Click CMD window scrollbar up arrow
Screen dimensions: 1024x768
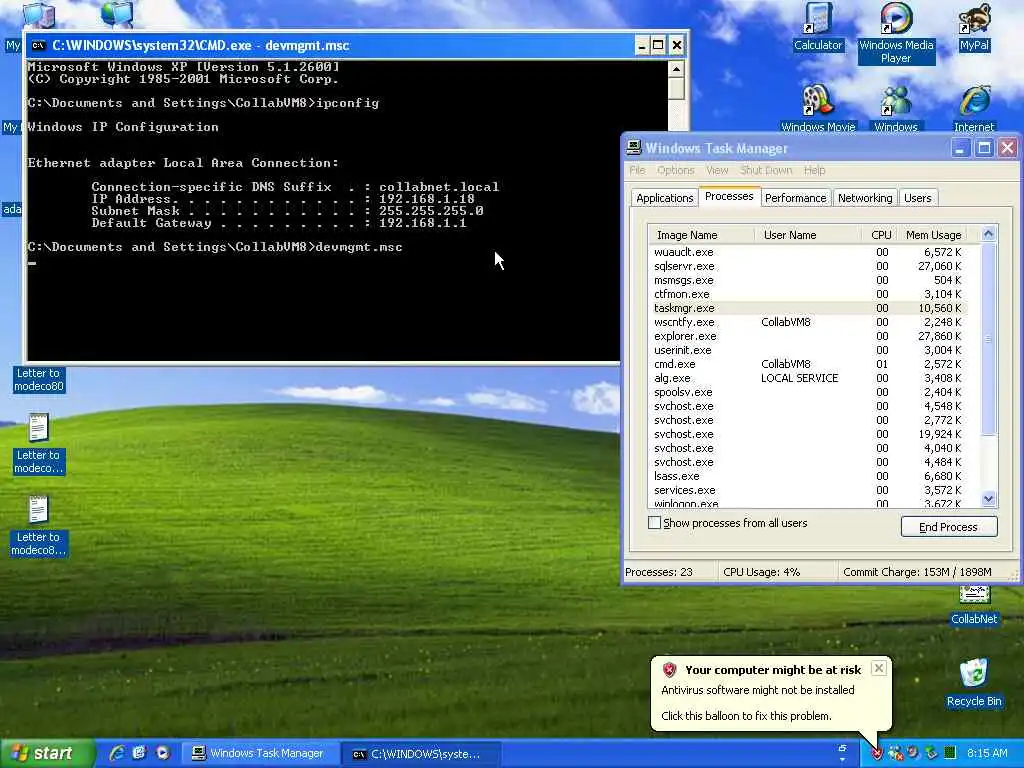(676, 69)
